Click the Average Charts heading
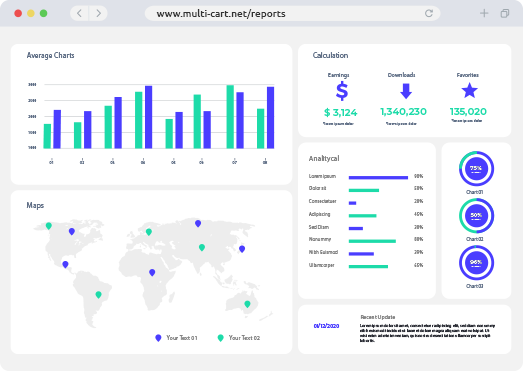This screenshot has width=523, height=371. (x=50, y=55)
